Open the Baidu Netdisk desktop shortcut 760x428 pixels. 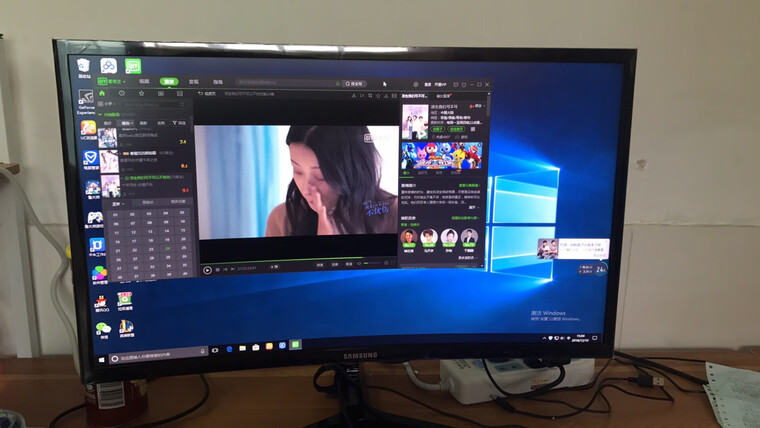109,66
